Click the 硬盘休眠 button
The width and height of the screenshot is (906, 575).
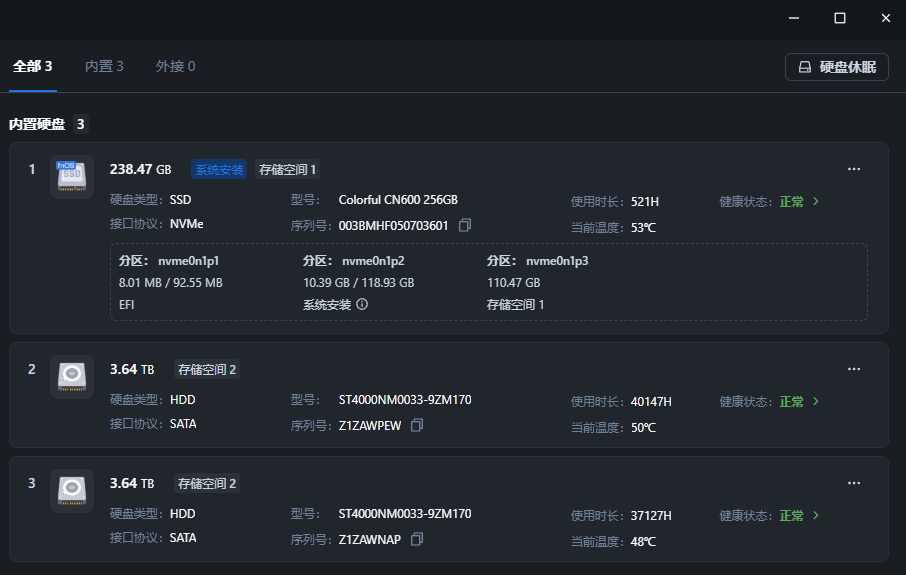[837, 67]
